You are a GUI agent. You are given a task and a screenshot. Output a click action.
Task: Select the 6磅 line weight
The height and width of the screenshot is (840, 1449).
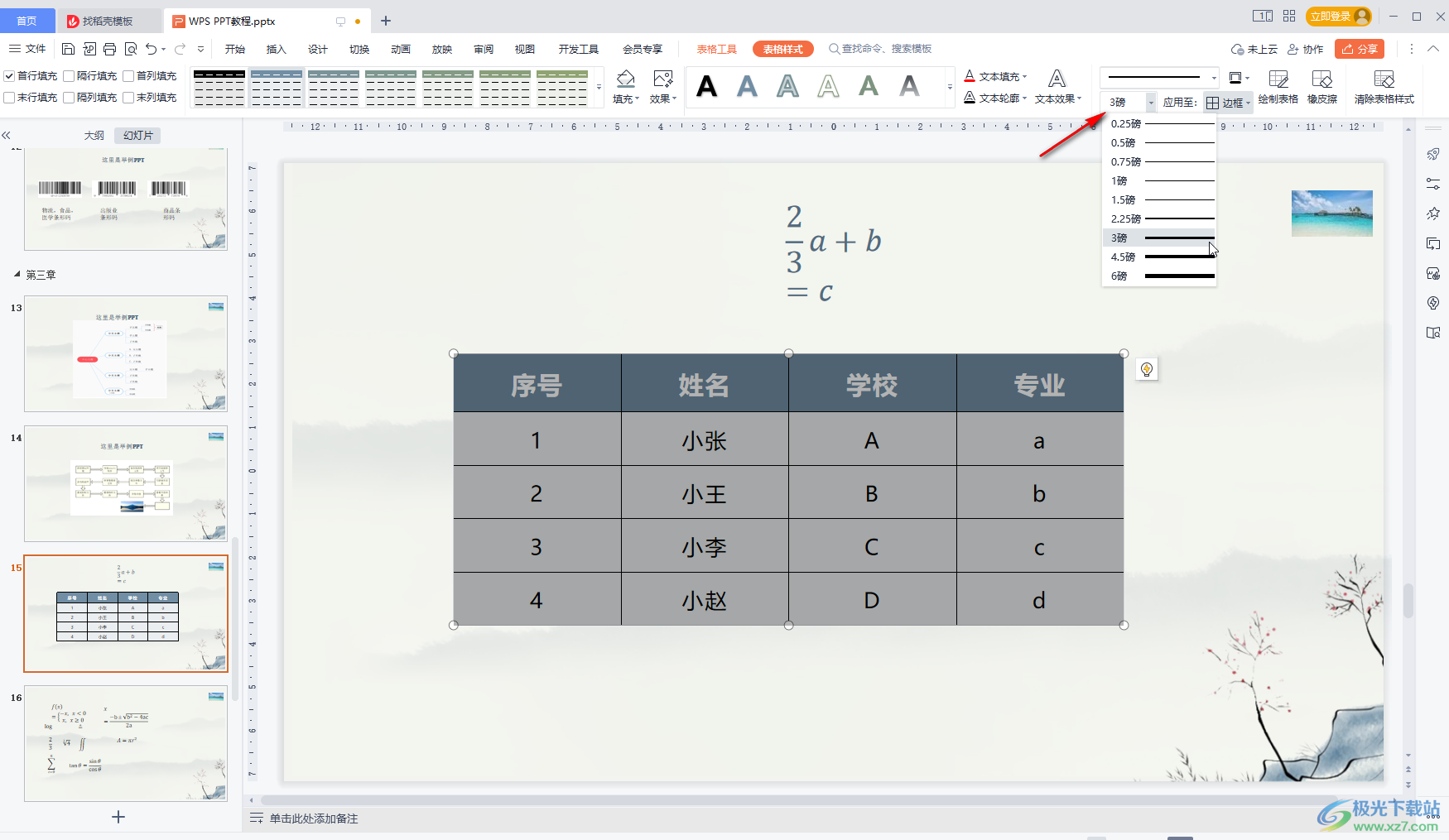click(1159, 276)
